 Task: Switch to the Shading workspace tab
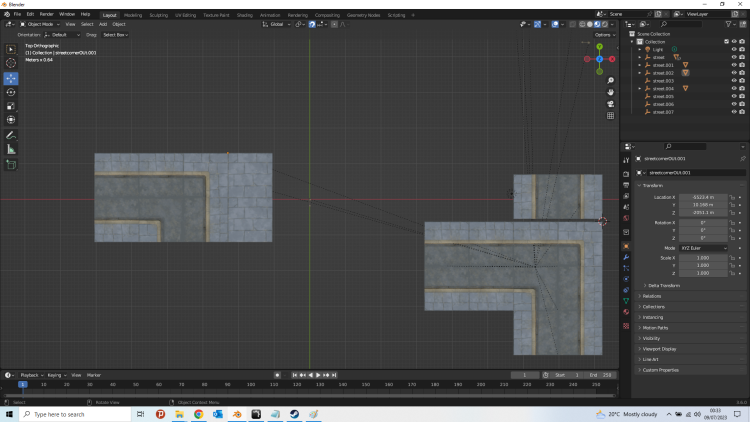click(x=244, y=15)
